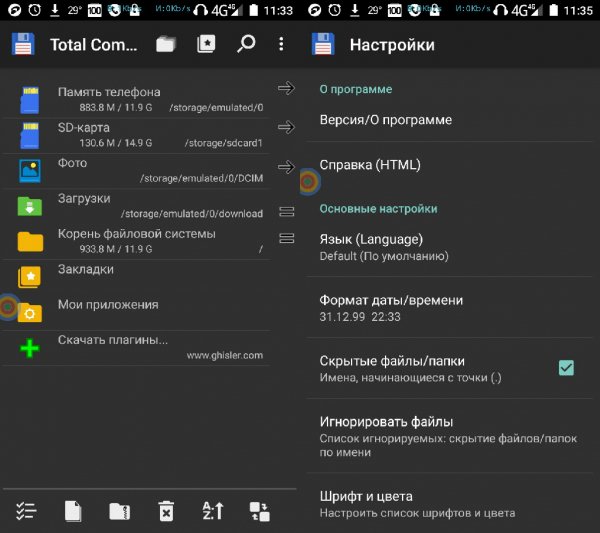
Task: Tap the SD card icon next to SD-карта
Action: (30, 135)
